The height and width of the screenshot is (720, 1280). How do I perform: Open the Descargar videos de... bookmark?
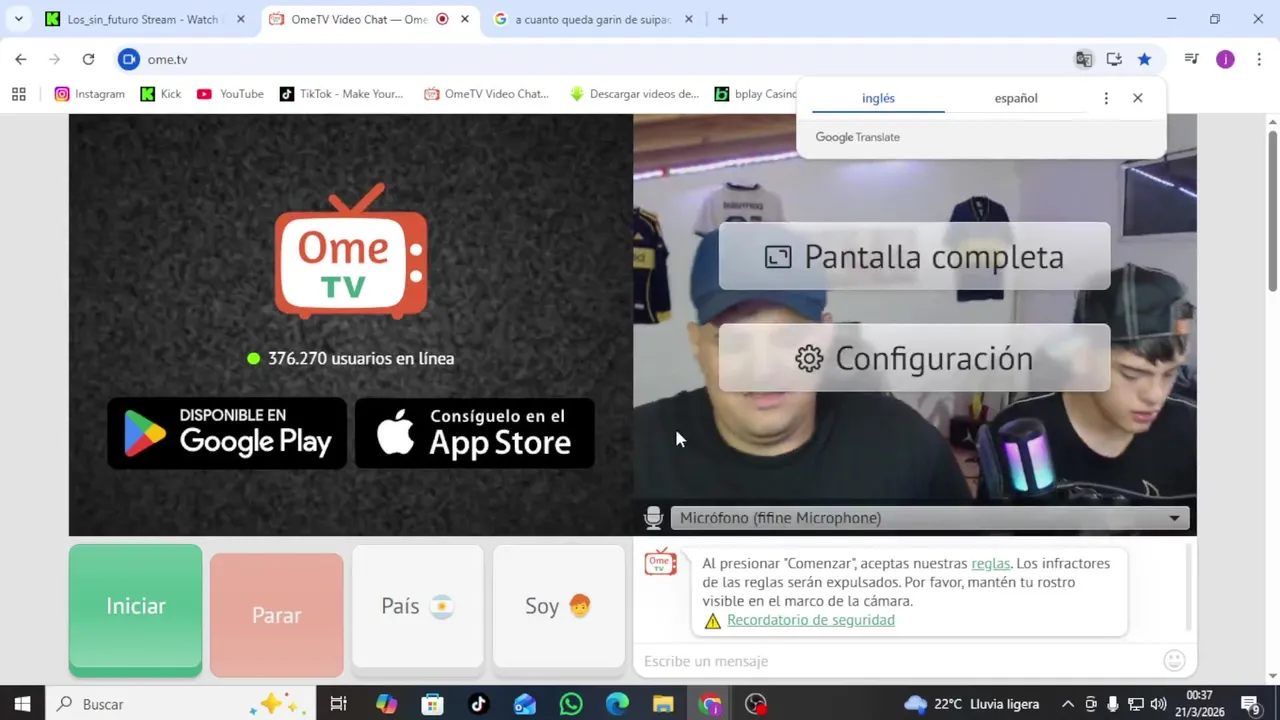[x=634, y=94]
